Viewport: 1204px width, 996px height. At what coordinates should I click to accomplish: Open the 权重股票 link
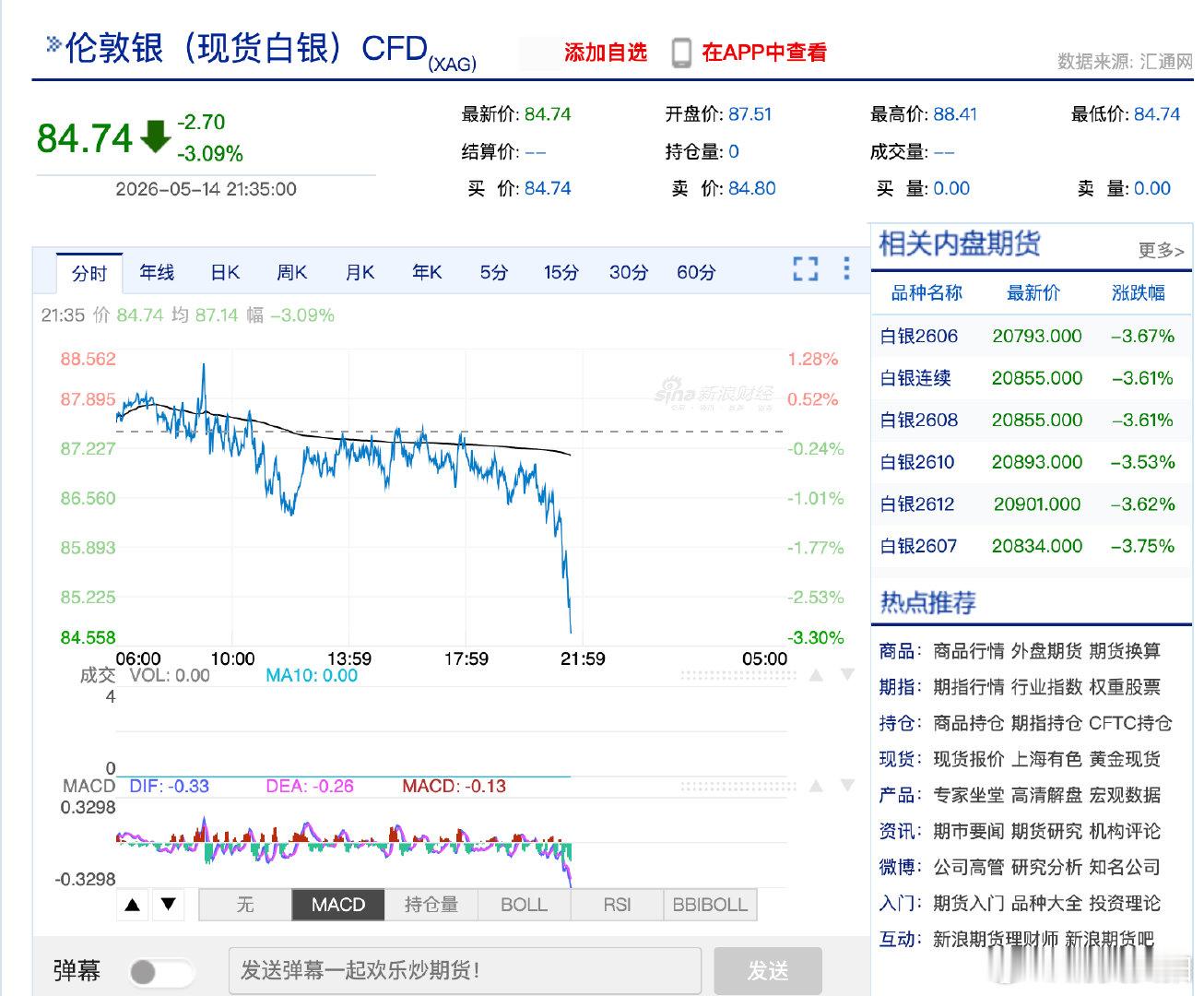point(1125,687)
